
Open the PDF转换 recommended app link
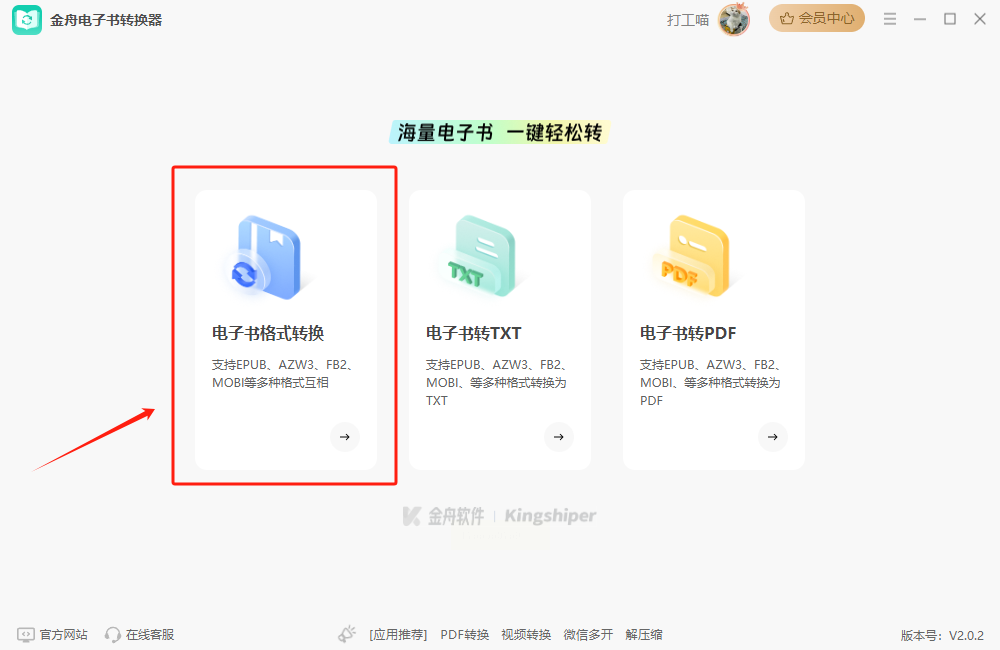point(465,635)
